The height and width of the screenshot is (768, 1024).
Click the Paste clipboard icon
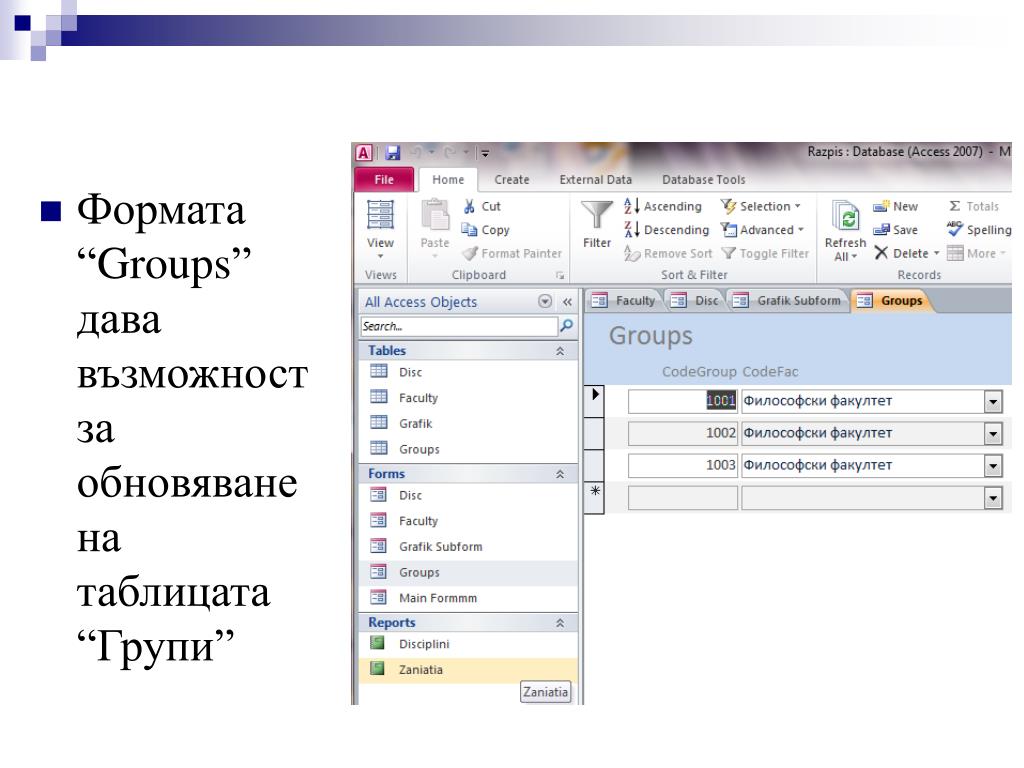pyautogui.click(x=435, y=216)
